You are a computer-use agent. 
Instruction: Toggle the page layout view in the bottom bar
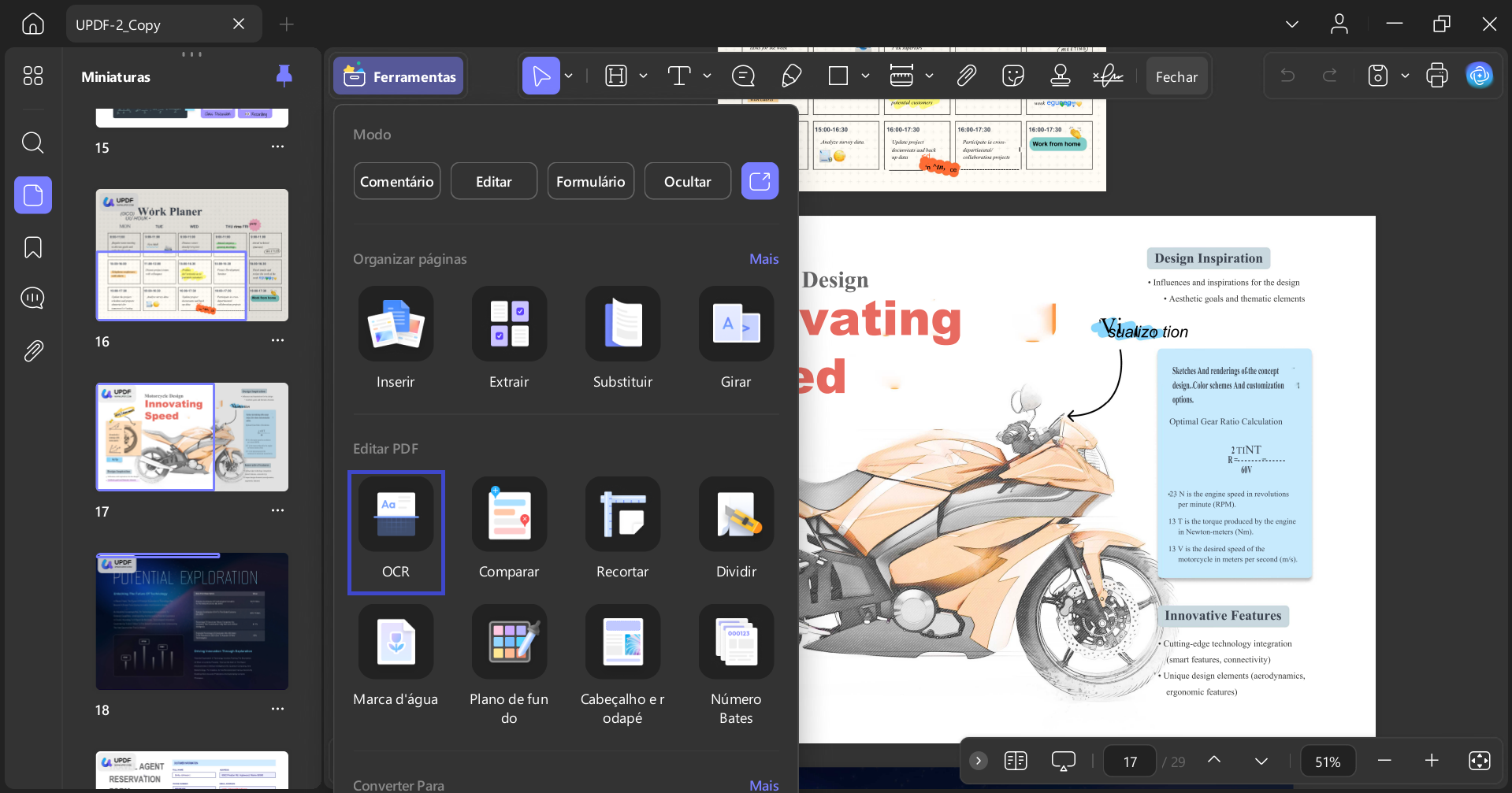tap(1016, 761)
